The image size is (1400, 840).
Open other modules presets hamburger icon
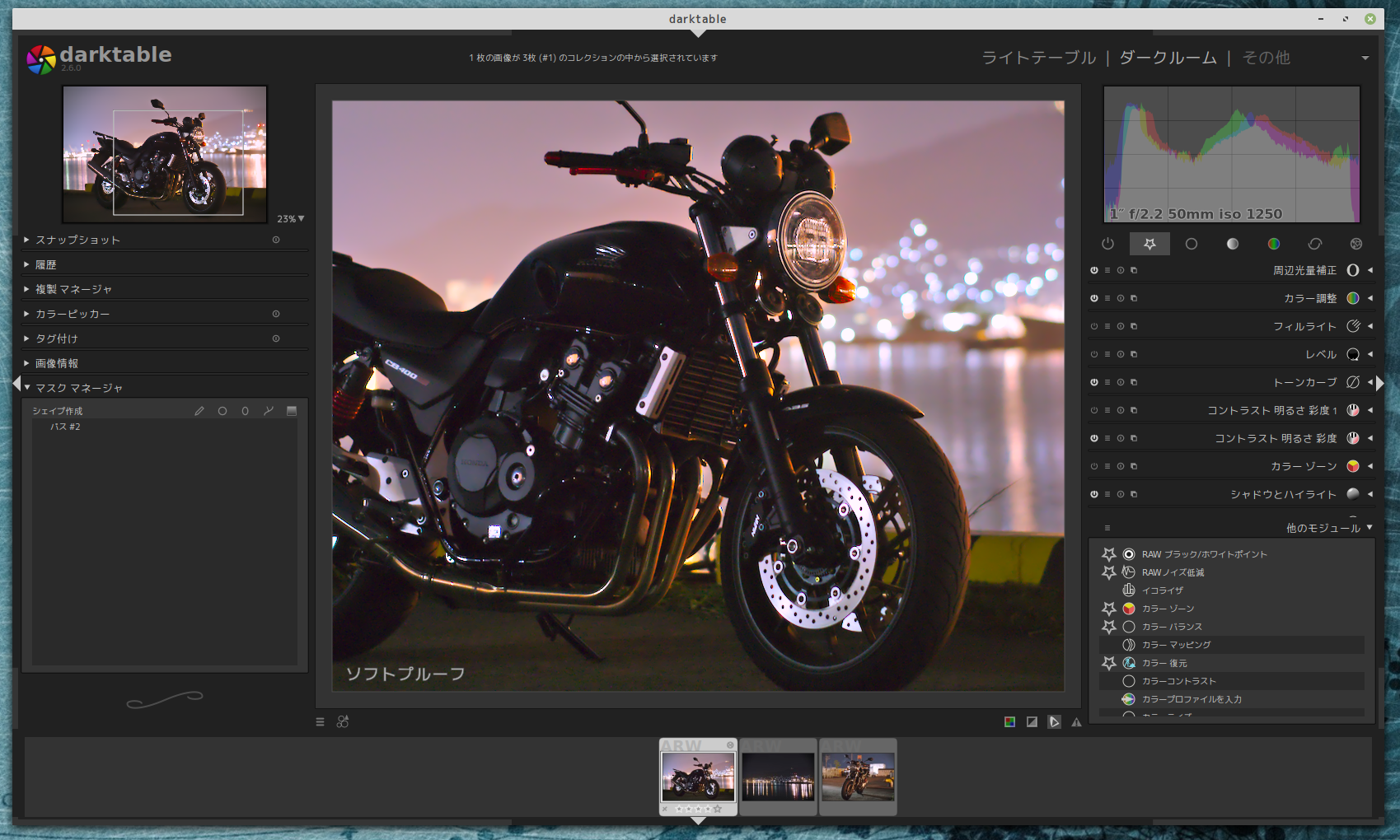click(1107, 528)
